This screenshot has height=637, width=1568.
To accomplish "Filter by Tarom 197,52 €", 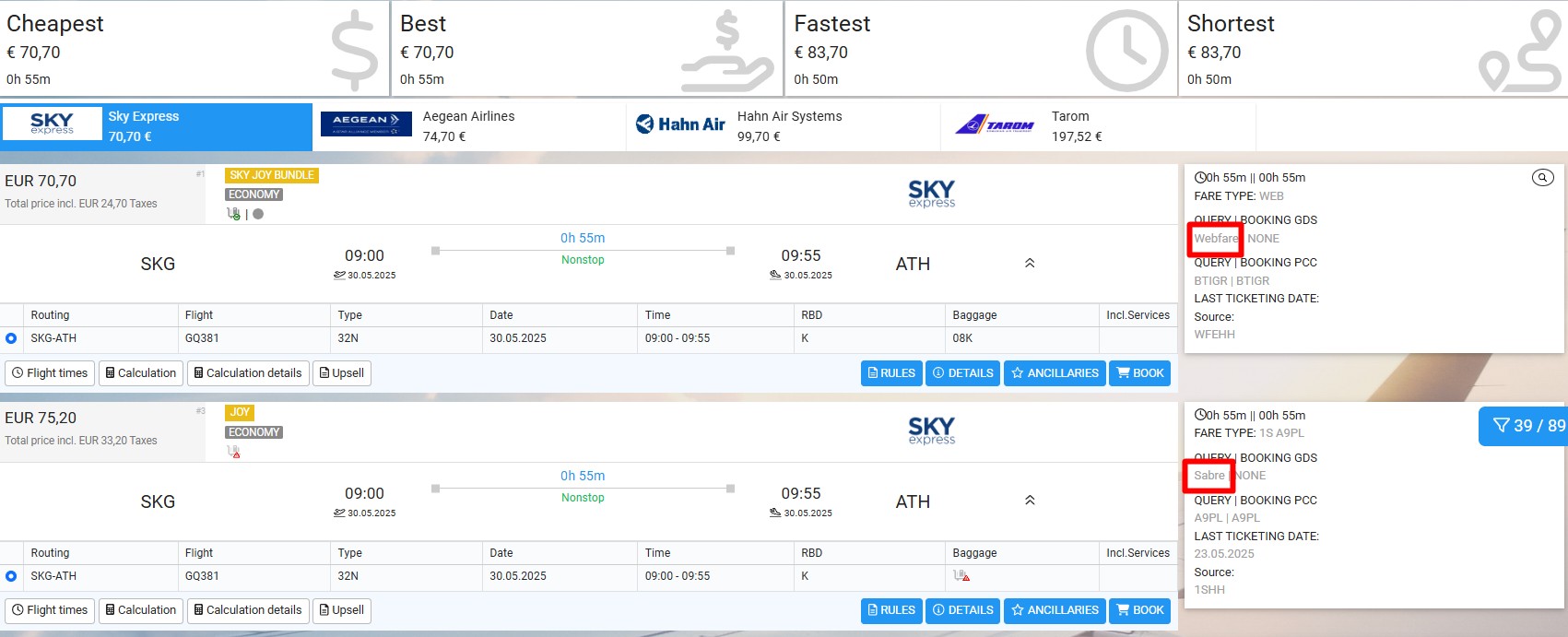I will 1098,126.
